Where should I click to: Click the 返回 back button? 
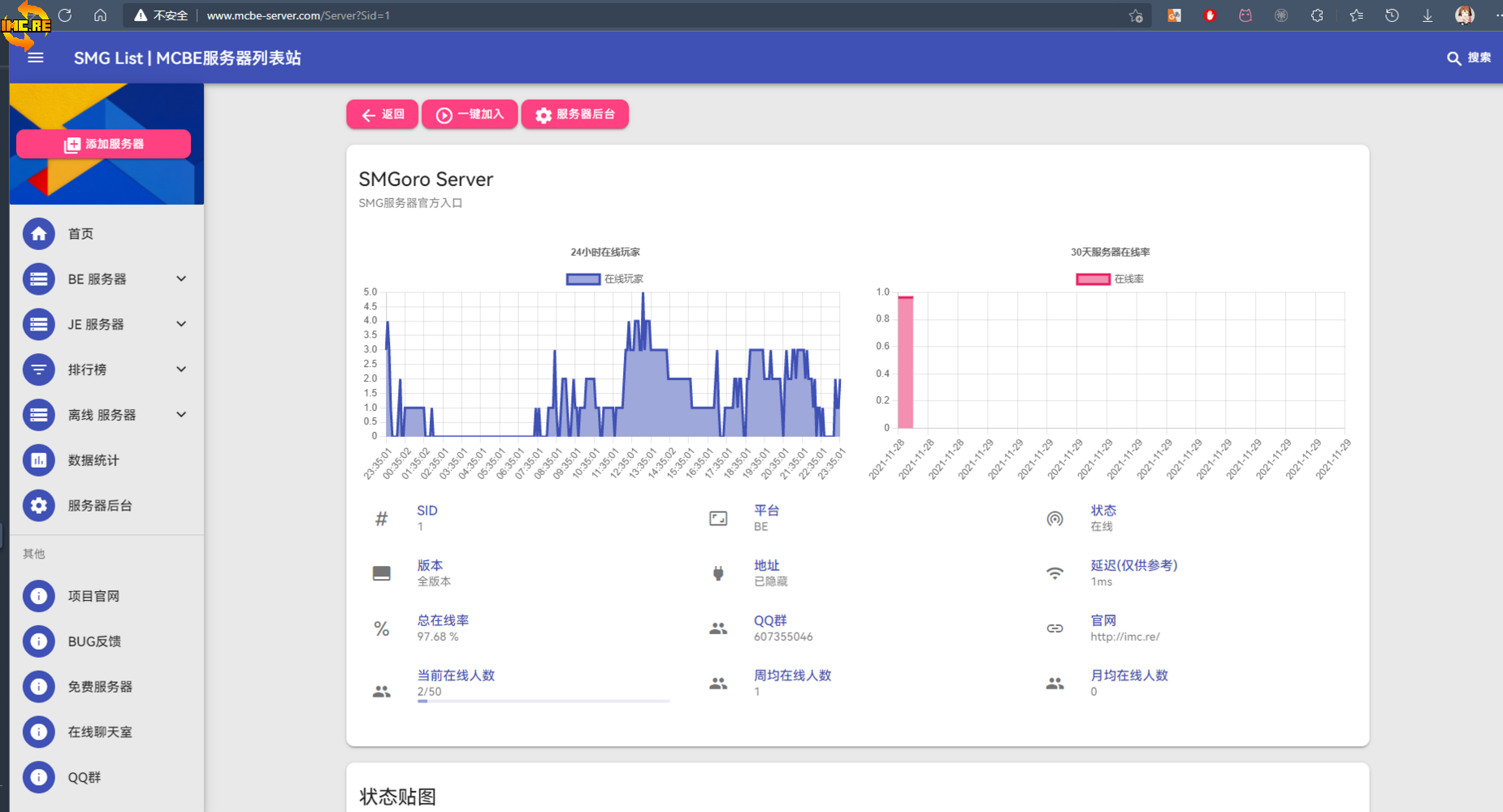(383, 114)
